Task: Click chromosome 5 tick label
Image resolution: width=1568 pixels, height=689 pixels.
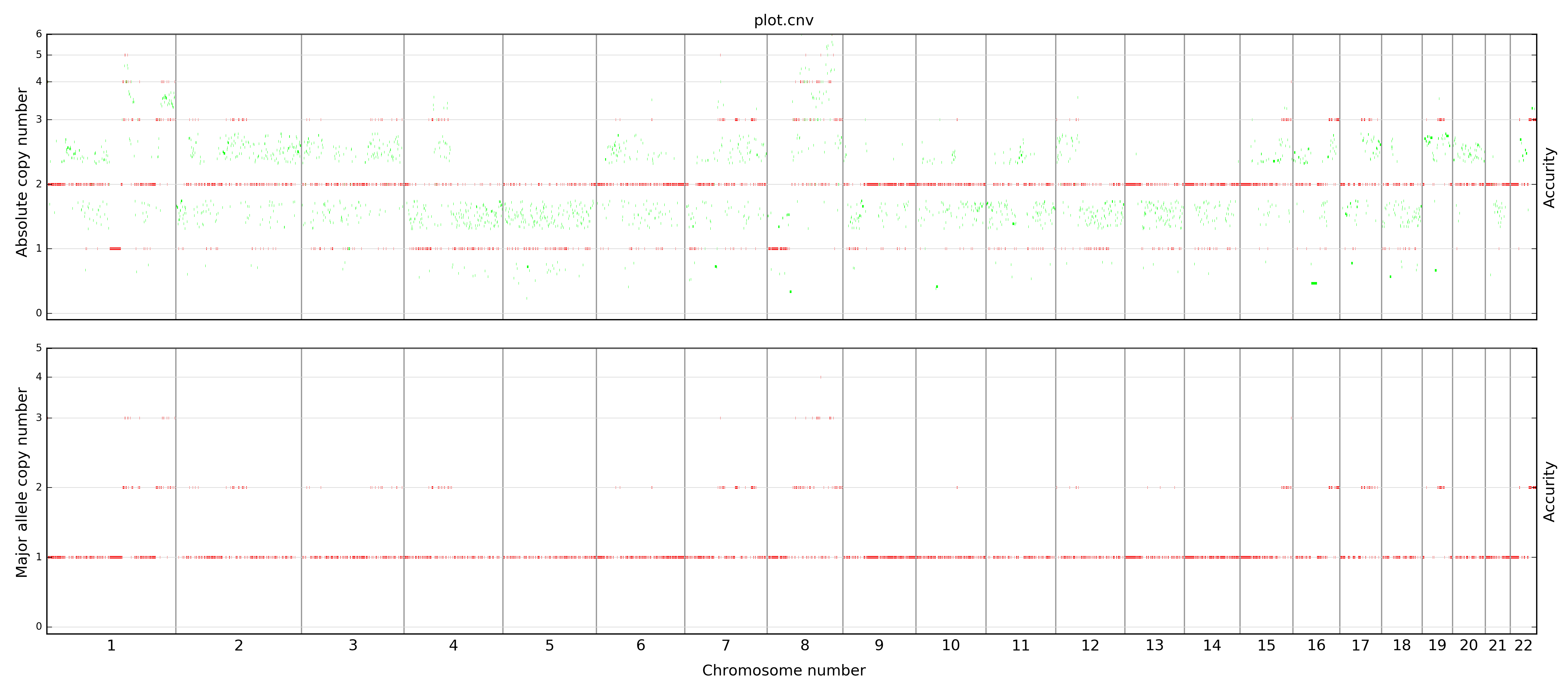Action: pyautogui.click(x=550, y=646)
